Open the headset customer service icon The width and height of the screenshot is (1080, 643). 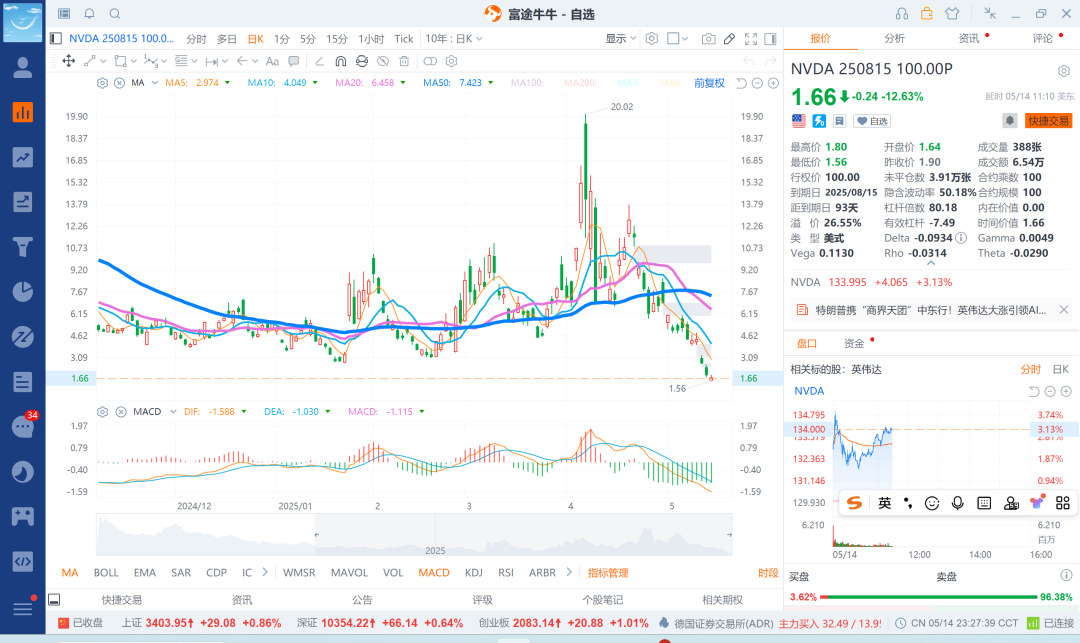click(x=902, y=14)
